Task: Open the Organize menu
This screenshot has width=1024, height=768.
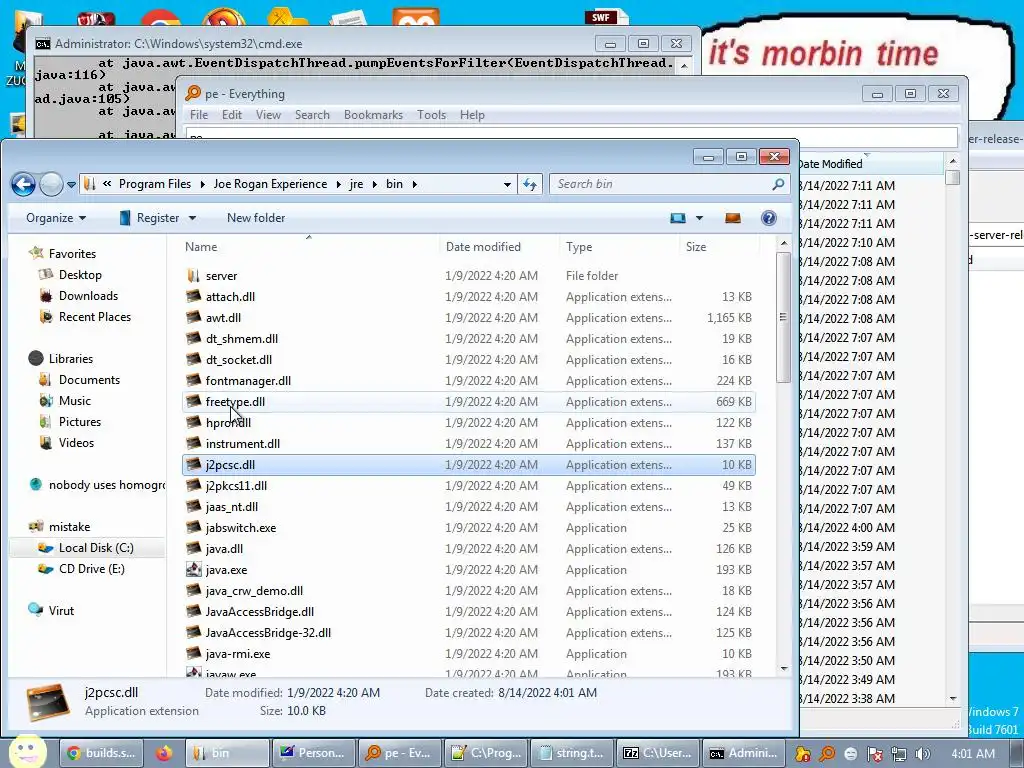Action: (x=56, y=218)
